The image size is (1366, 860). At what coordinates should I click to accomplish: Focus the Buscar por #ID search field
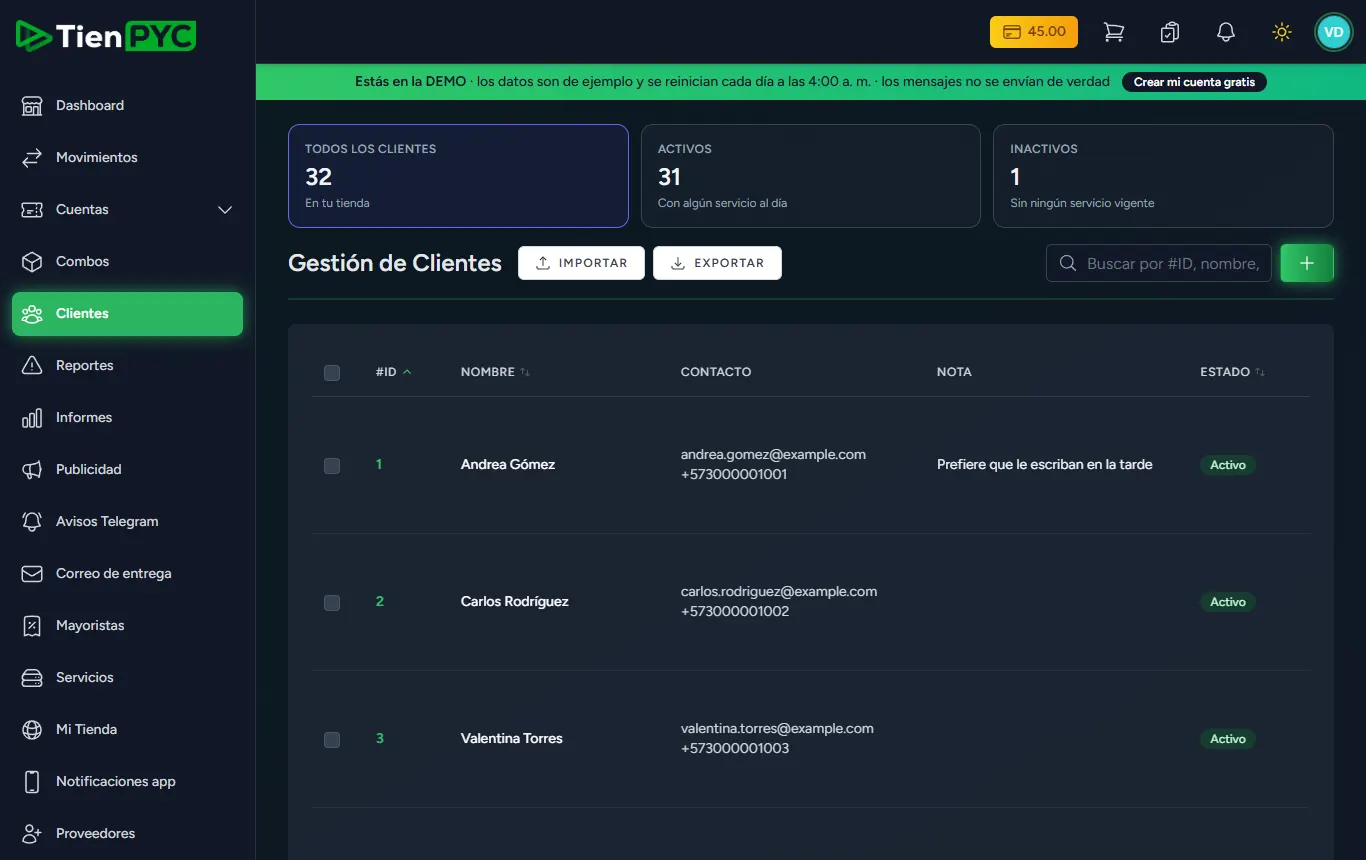[x=1159, y=263]
